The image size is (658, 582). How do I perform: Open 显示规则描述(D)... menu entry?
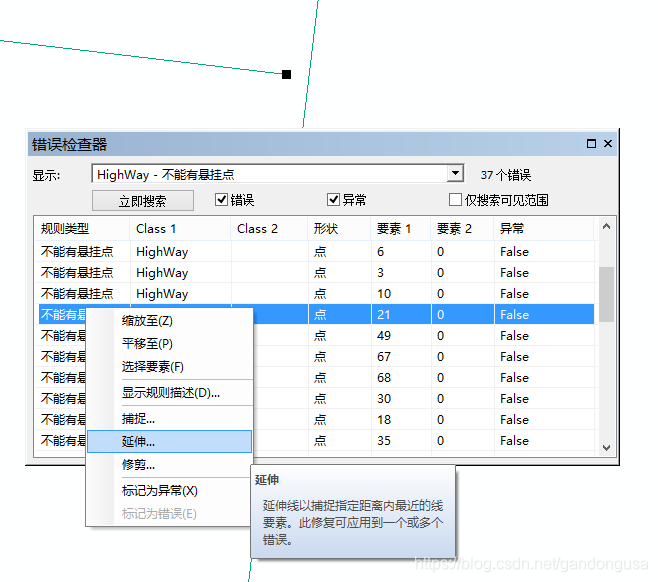point(171,393)
